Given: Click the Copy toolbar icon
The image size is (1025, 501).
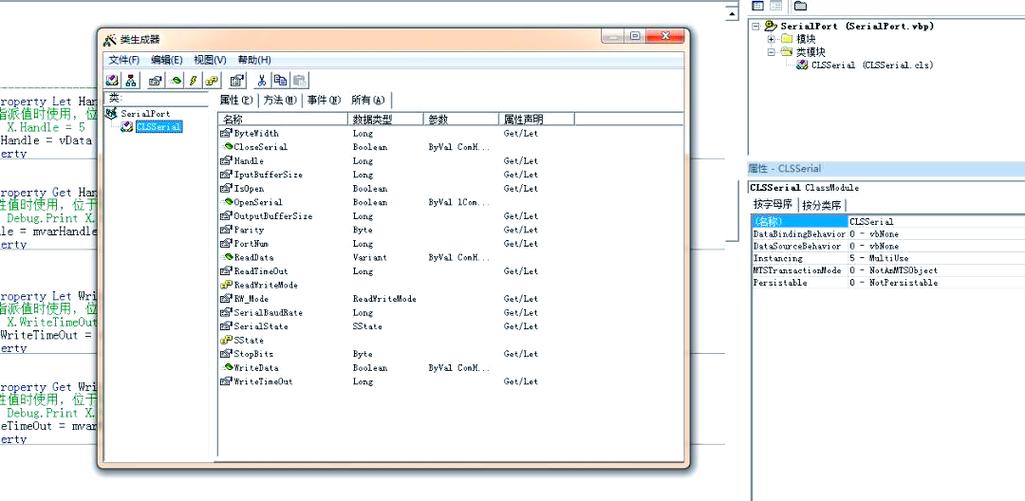Looking at the screenshot, I should pos(280,80).
